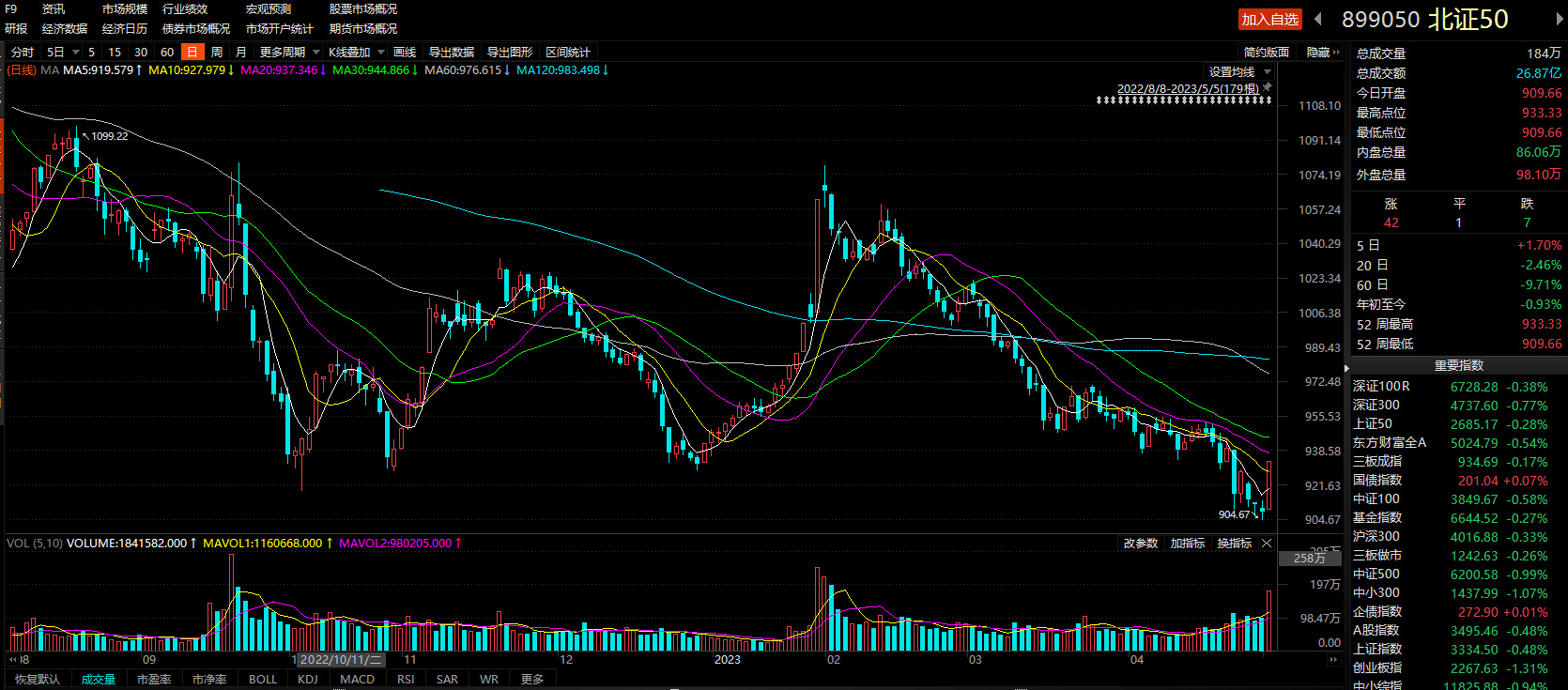Screen dimensions: 1568x690
Task: Open the 更多周期 dropdown
Action: [x=290, y=53]
